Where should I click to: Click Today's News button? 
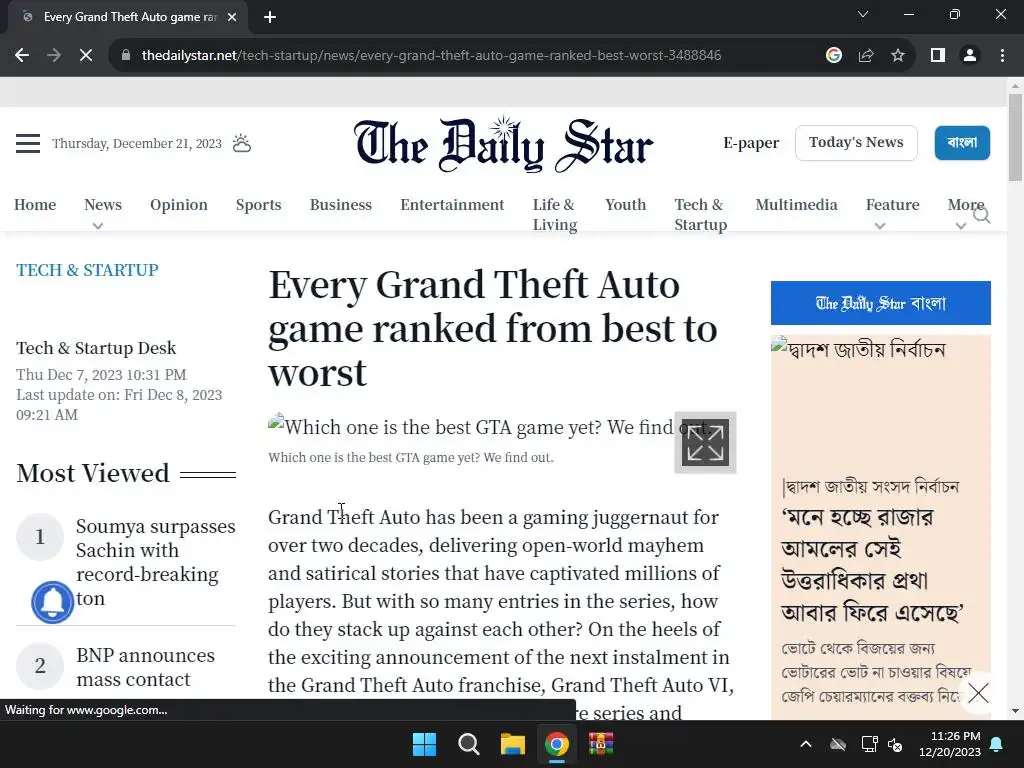pyautogui.click(x=856, y=142)
